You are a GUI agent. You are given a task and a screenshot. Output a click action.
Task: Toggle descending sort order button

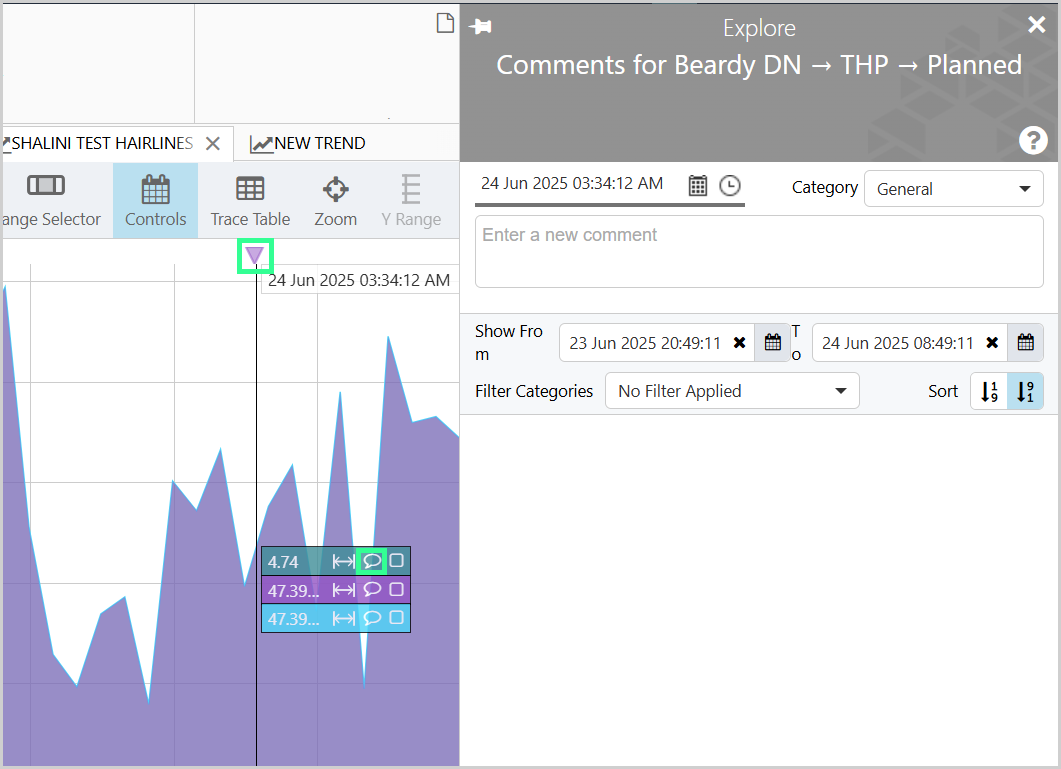click(1024, 391)
